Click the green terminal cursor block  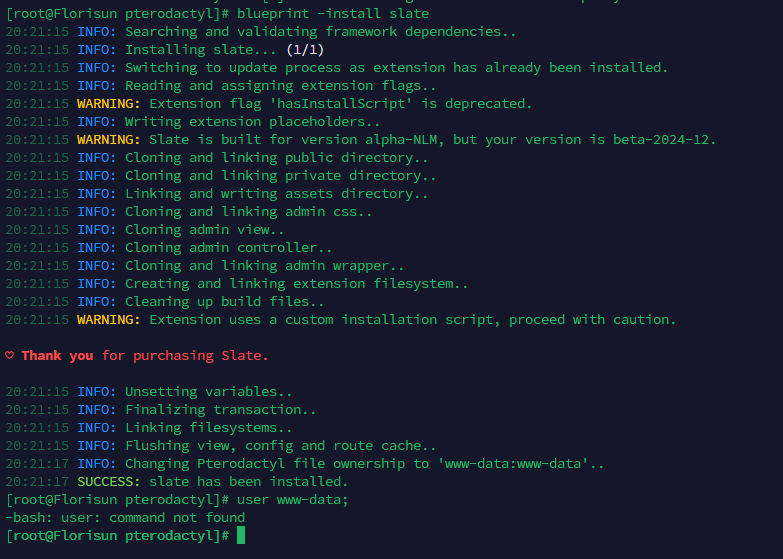(x=241, y=535)
